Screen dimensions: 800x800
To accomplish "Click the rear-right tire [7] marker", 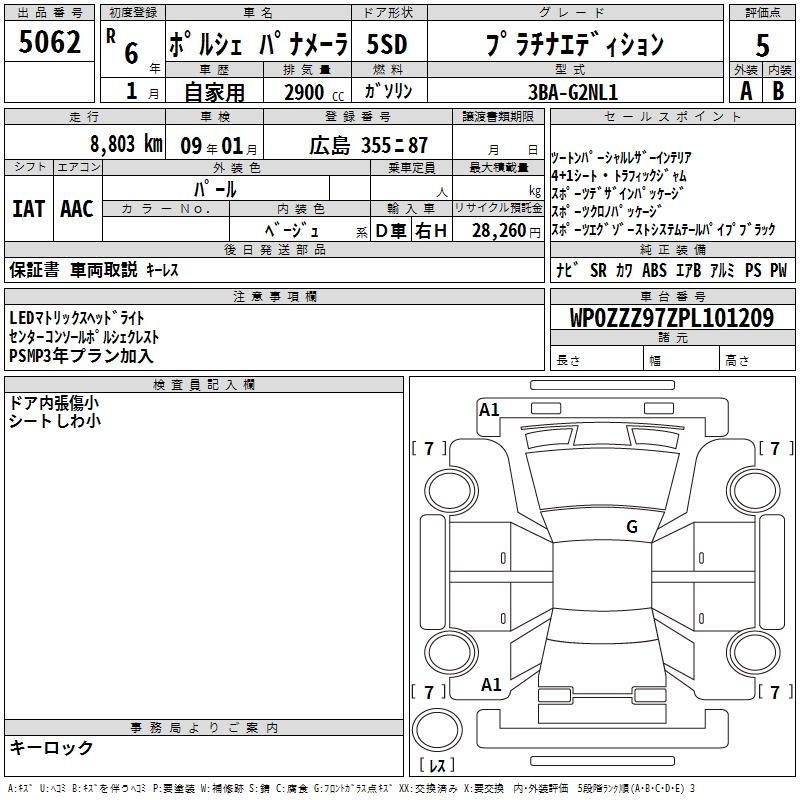I will tap(775, 692).
